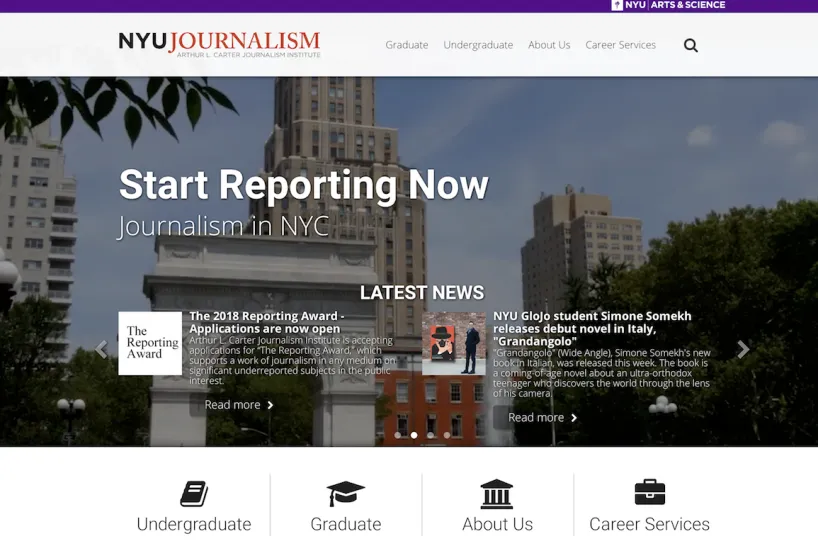Click the About Us building icon

coord(497,493)
